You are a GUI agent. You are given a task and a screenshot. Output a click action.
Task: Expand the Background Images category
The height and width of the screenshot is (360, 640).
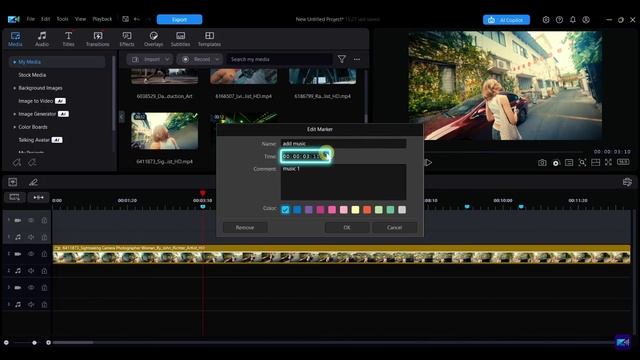click(x=15, y=88)
